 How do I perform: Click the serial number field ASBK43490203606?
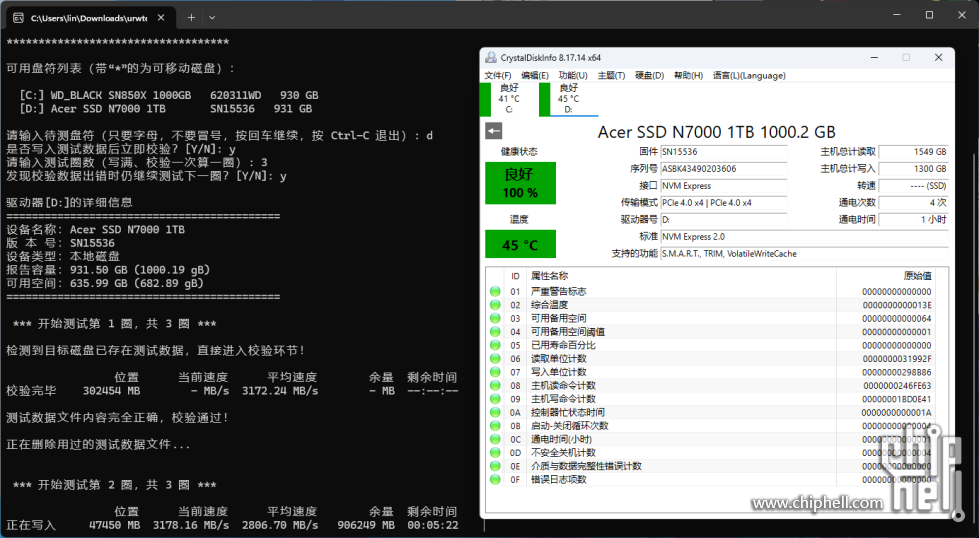click(x=724, y=169)
